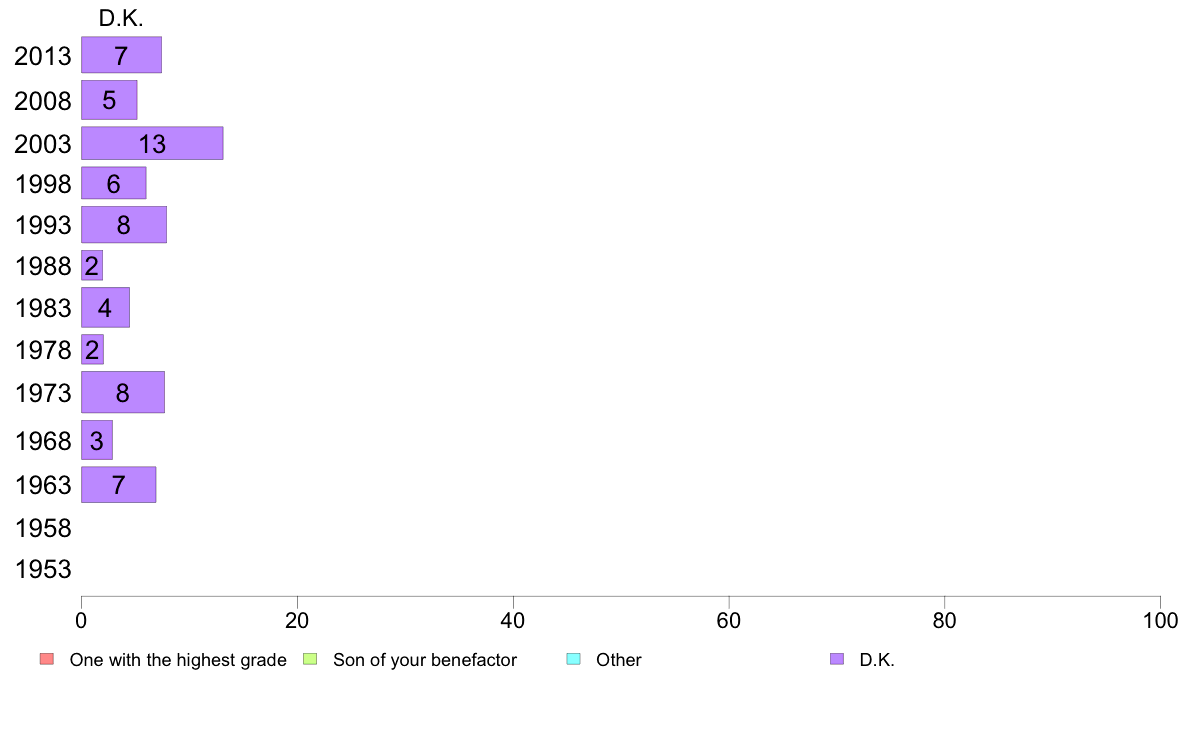Viewport: 1188px width, 736px height.
Task: Select the 1998 bar showing 6
Action: 114,183
